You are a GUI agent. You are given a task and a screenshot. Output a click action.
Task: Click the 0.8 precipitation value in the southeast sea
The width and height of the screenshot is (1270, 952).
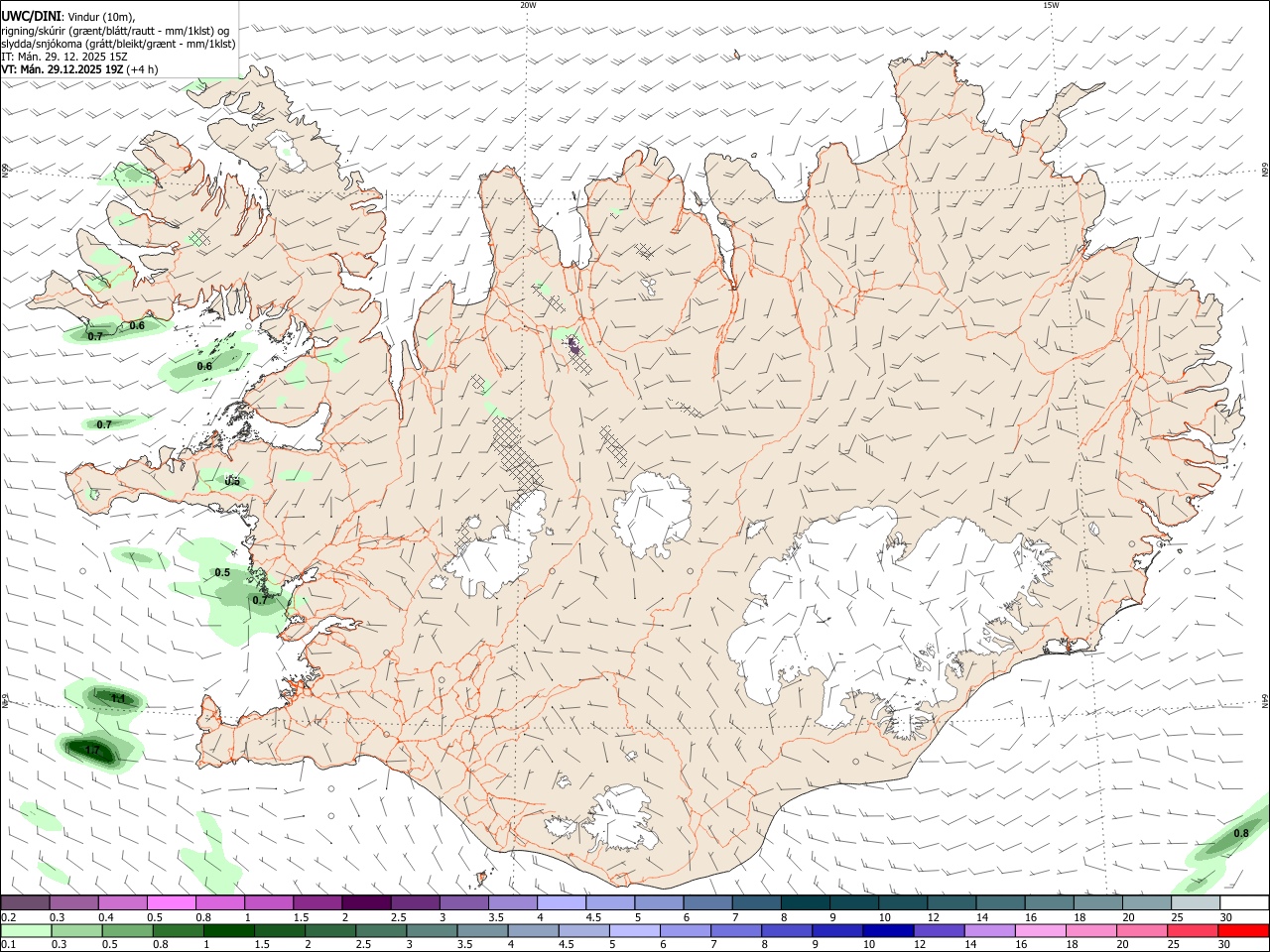[x=1241, y=833]
